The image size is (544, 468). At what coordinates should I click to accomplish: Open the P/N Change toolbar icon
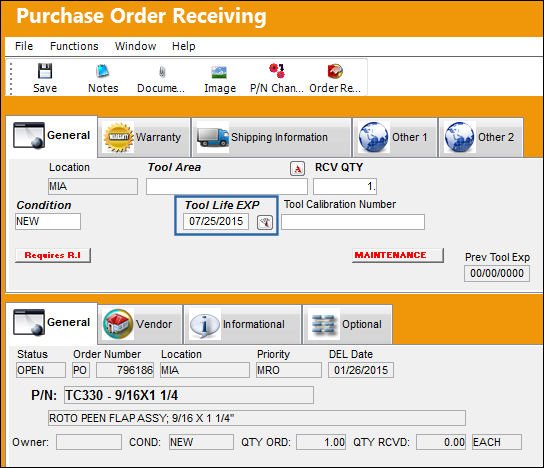(x=277, y=71)
